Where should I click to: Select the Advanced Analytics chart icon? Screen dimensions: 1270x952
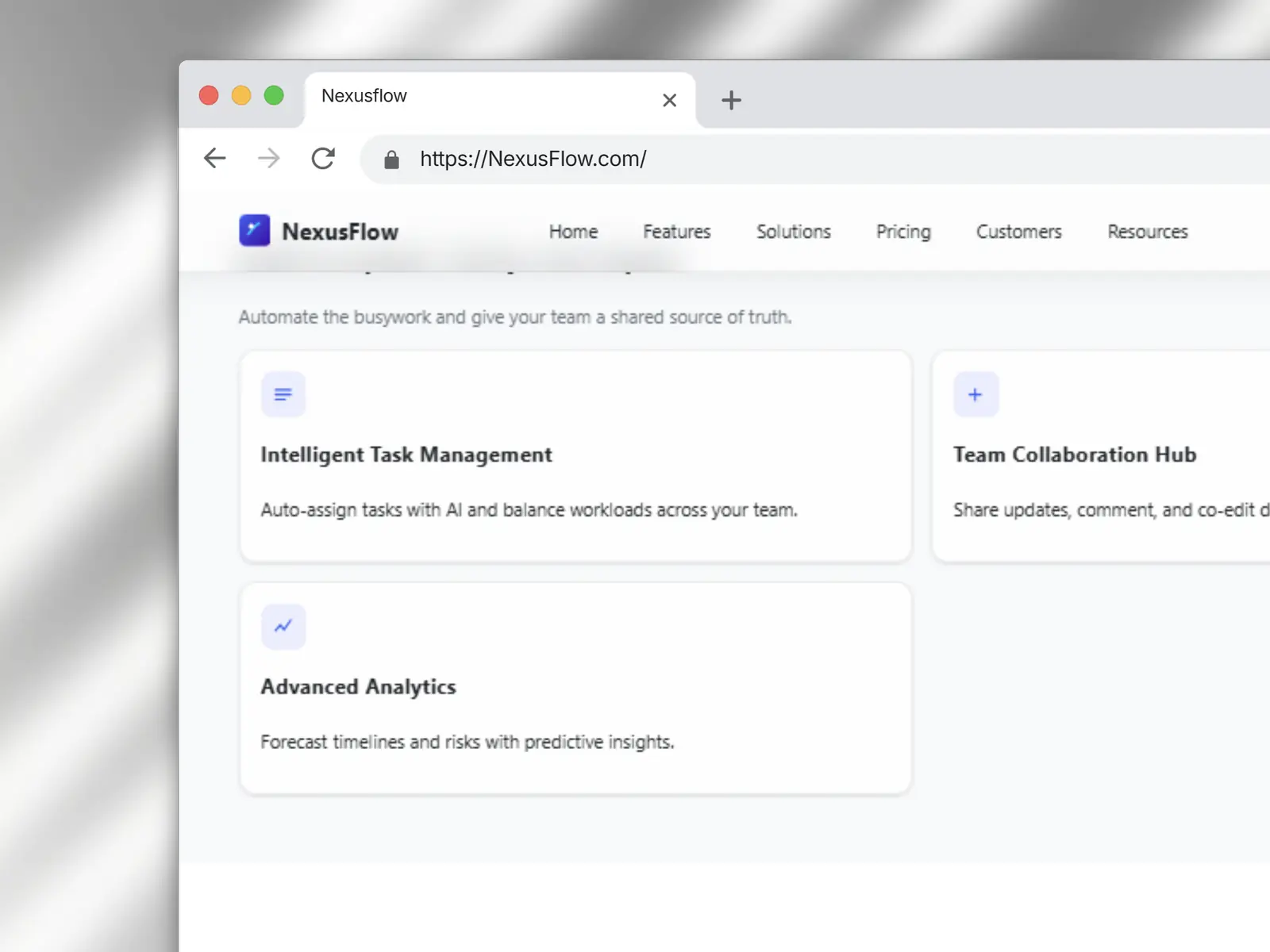click(283, 626)
